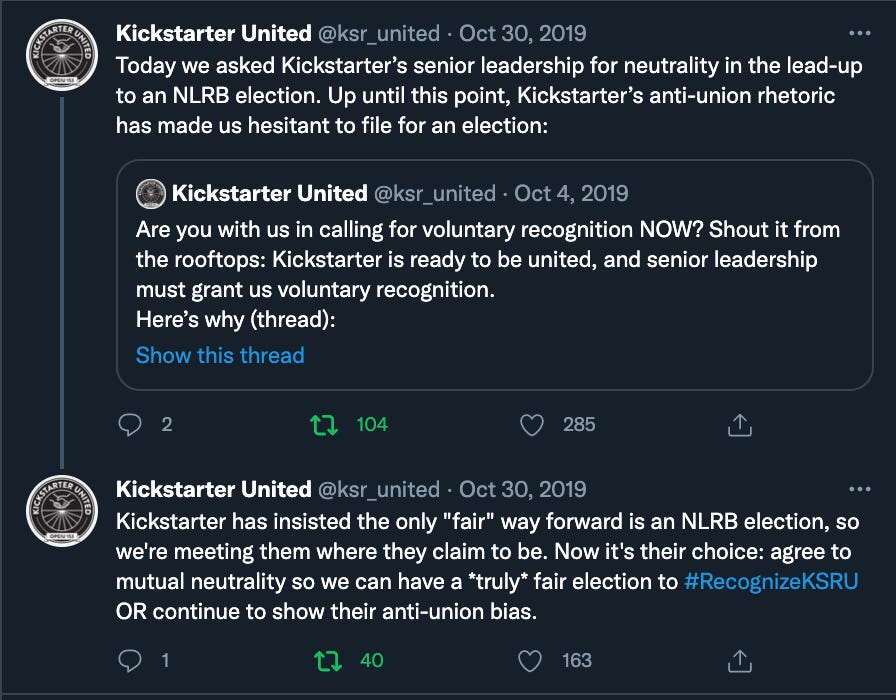Share the first tweet via share icon
The image size is (896, 700).
tap(739, 424)
